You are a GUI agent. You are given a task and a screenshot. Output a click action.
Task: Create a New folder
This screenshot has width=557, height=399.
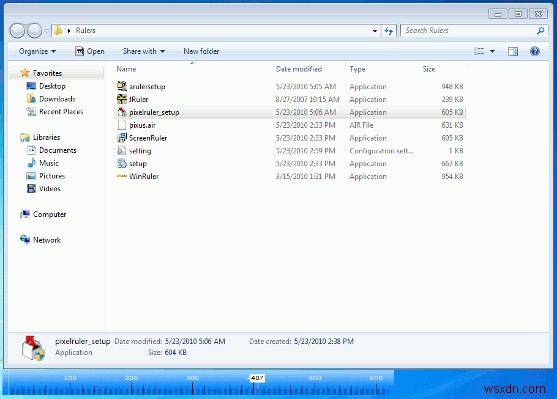[201, 52]
